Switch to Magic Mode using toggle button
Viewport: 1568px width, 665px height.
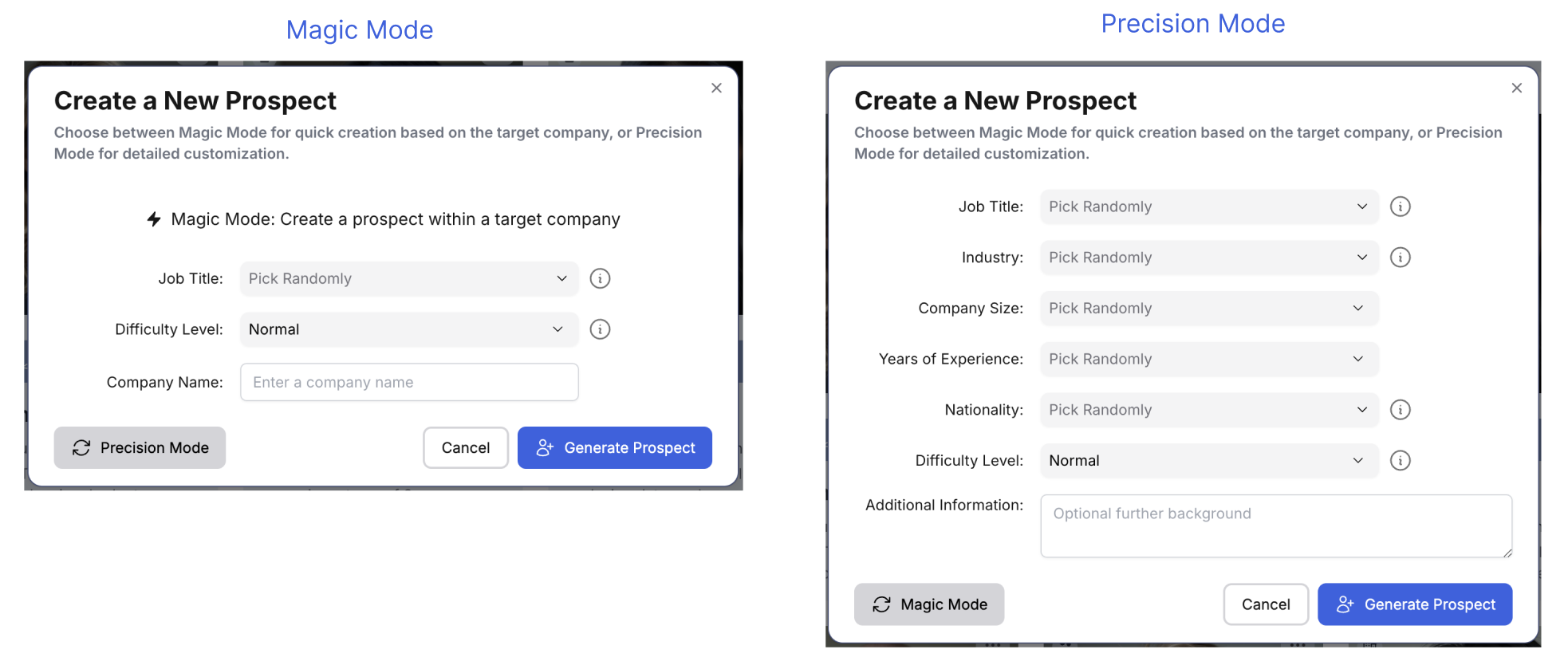pos(928,604)
